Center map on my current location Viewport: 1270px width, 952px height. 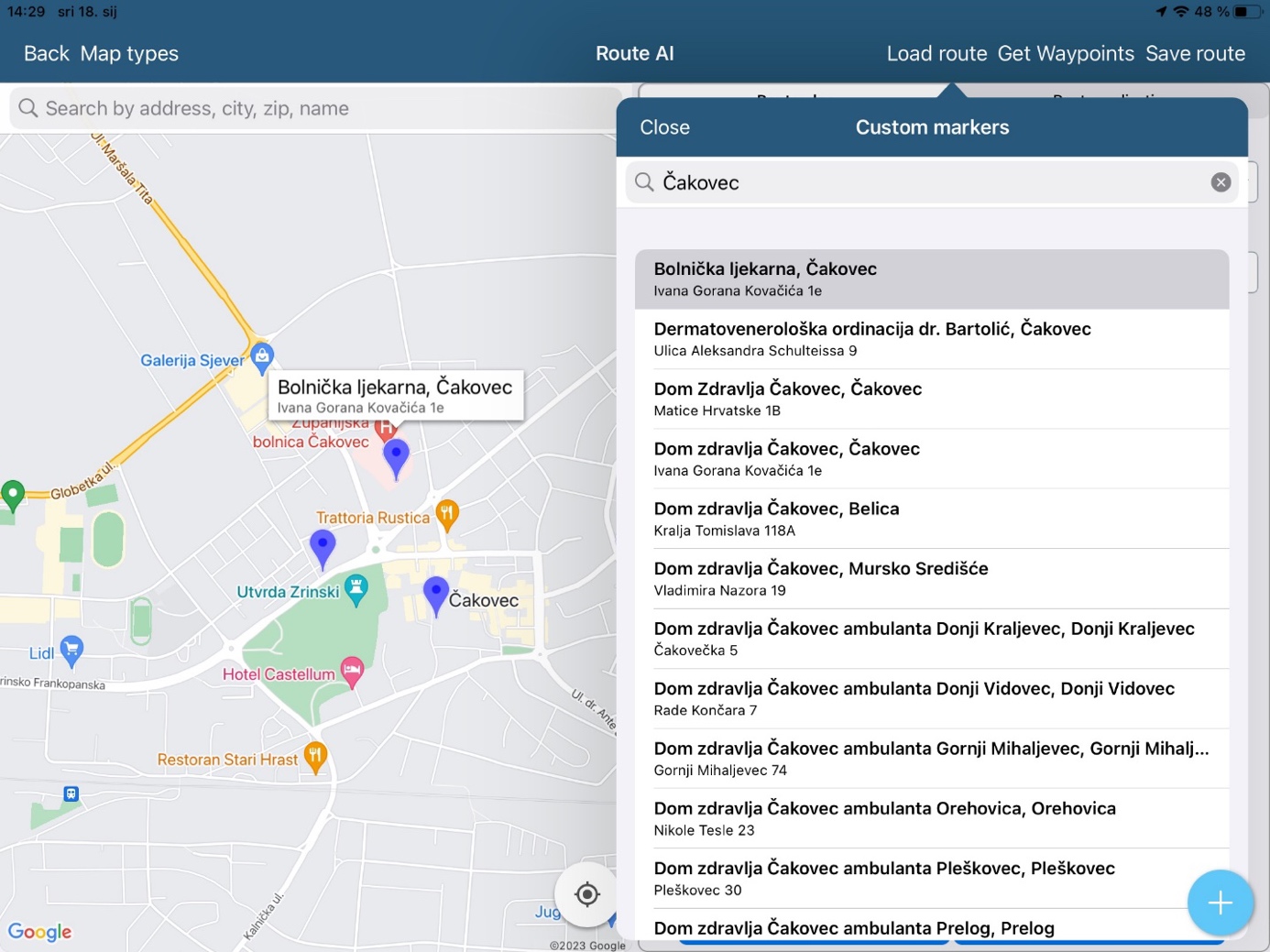(x=586, y=894)
